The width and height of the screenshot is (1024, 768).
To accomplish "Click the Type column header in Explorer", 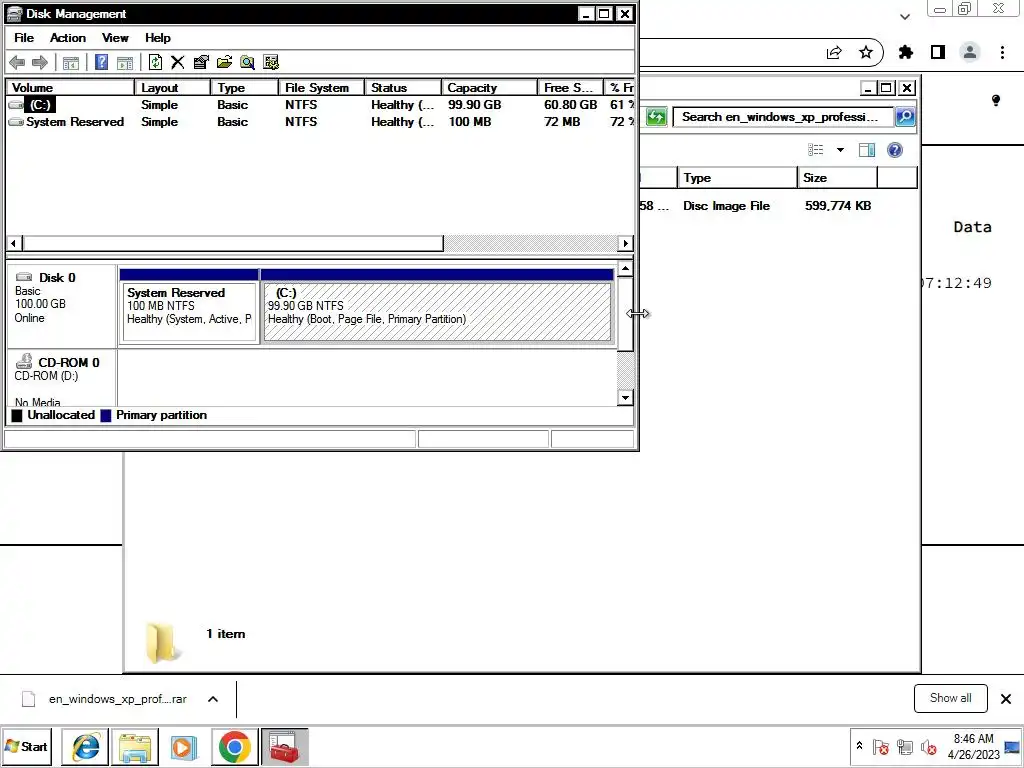I will point(737,178).
